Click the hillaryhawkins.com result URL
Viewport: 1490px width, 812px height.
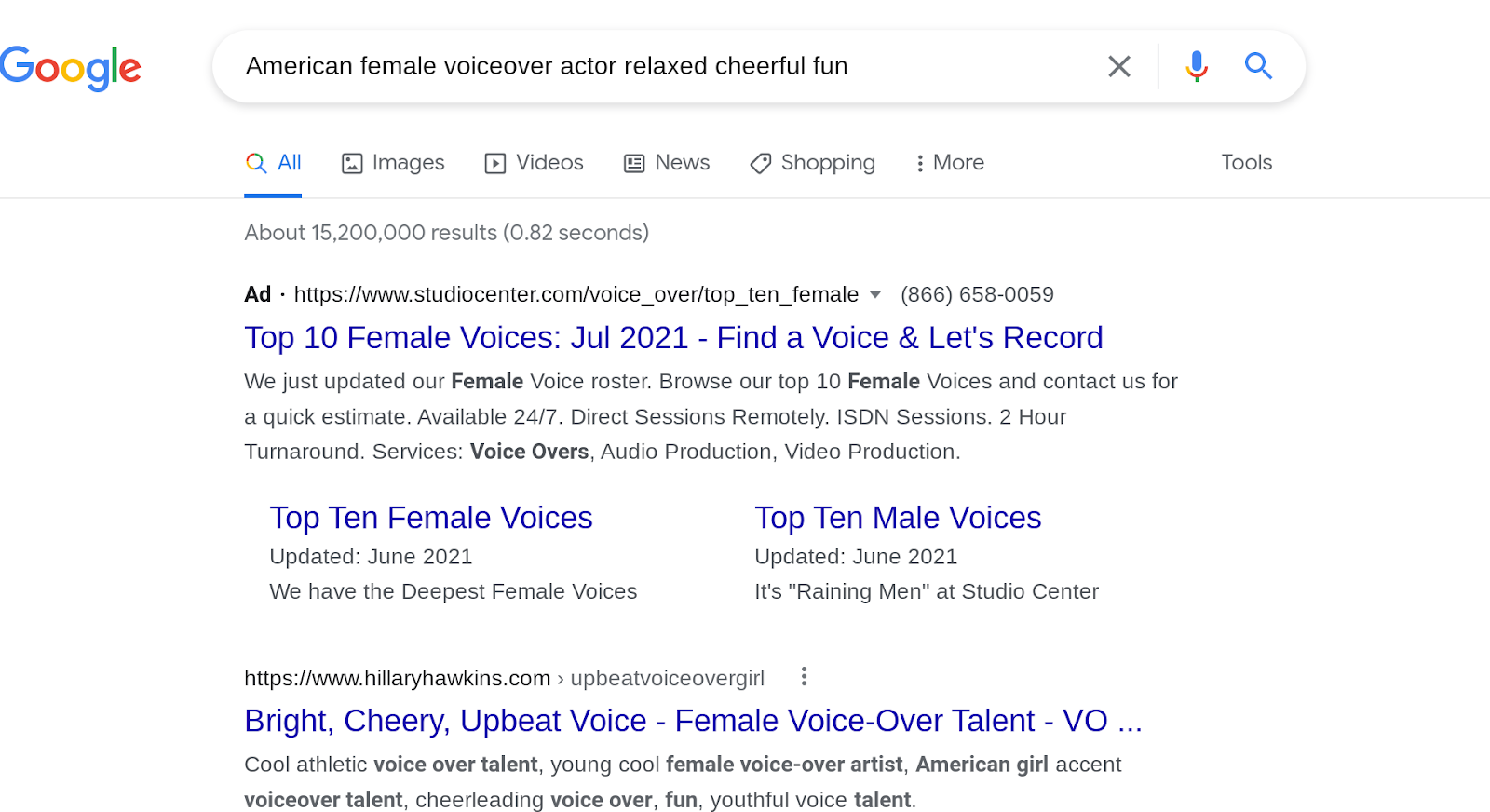pyautogui.click(x=504, y=679)
